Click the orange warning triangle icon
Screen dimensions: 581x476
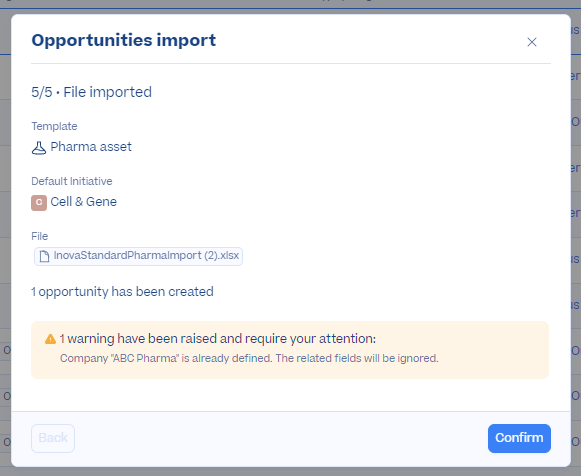(x=50, y=339)
